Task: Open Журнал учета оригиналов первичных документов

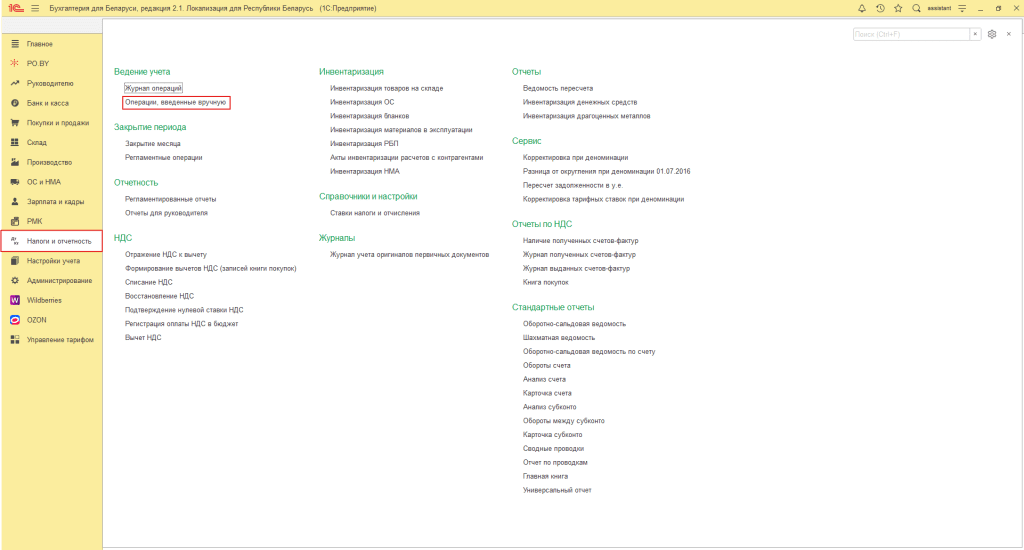Action: tap(409, 255)
